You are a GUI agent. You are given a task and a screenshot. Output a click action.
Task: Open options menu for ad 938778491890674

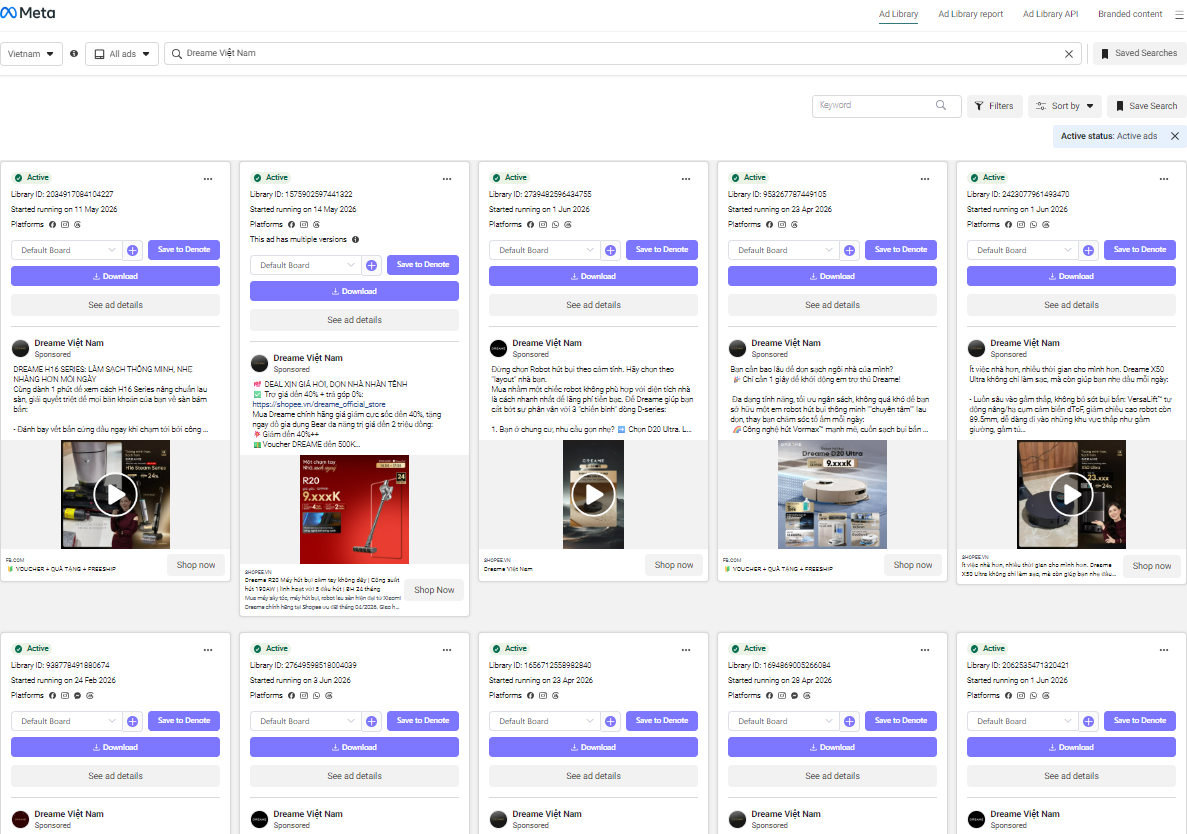pyautogui.click(x=208, y=650)
